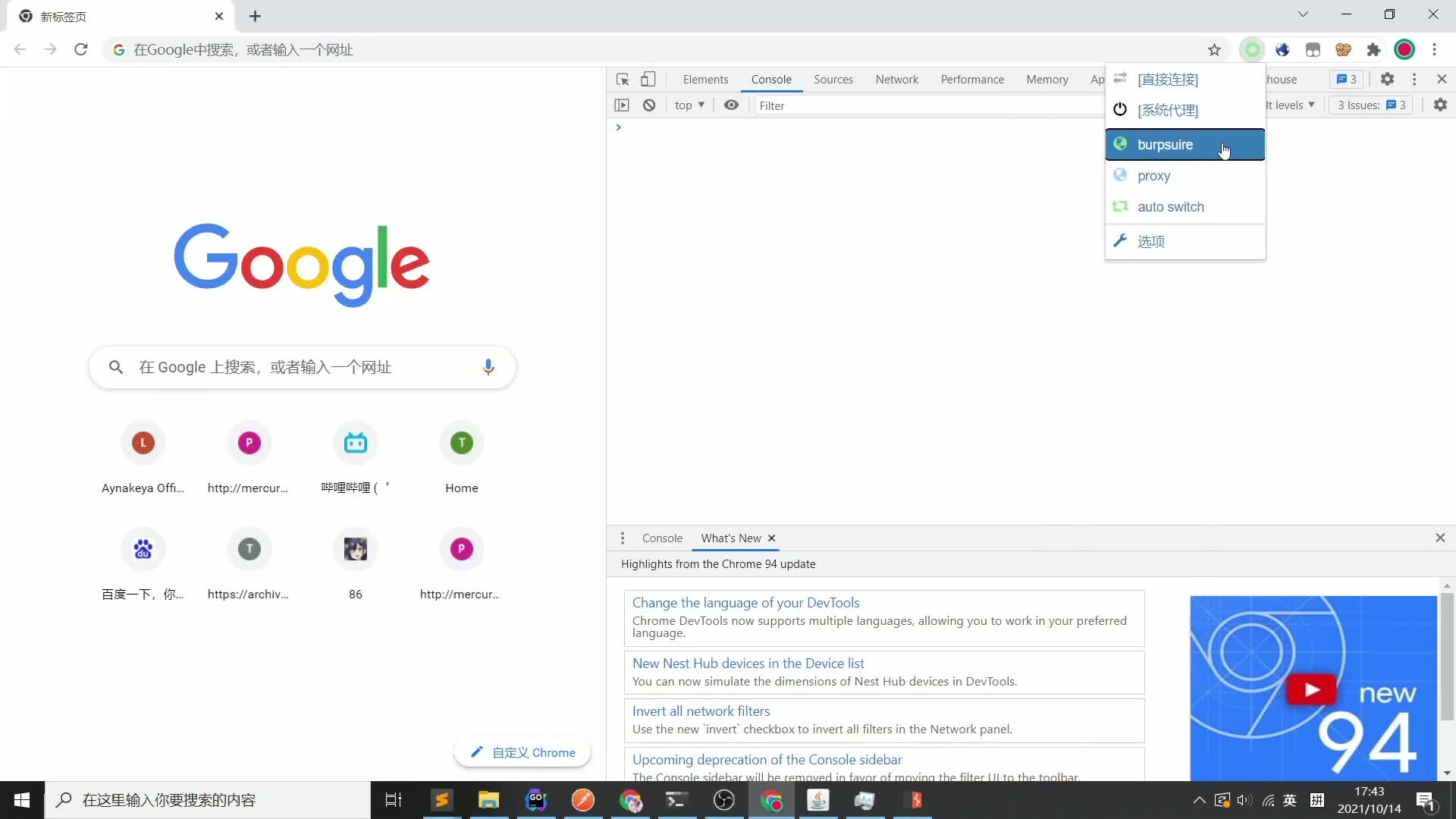Switch to the Sources tab

tap(833, 80)
